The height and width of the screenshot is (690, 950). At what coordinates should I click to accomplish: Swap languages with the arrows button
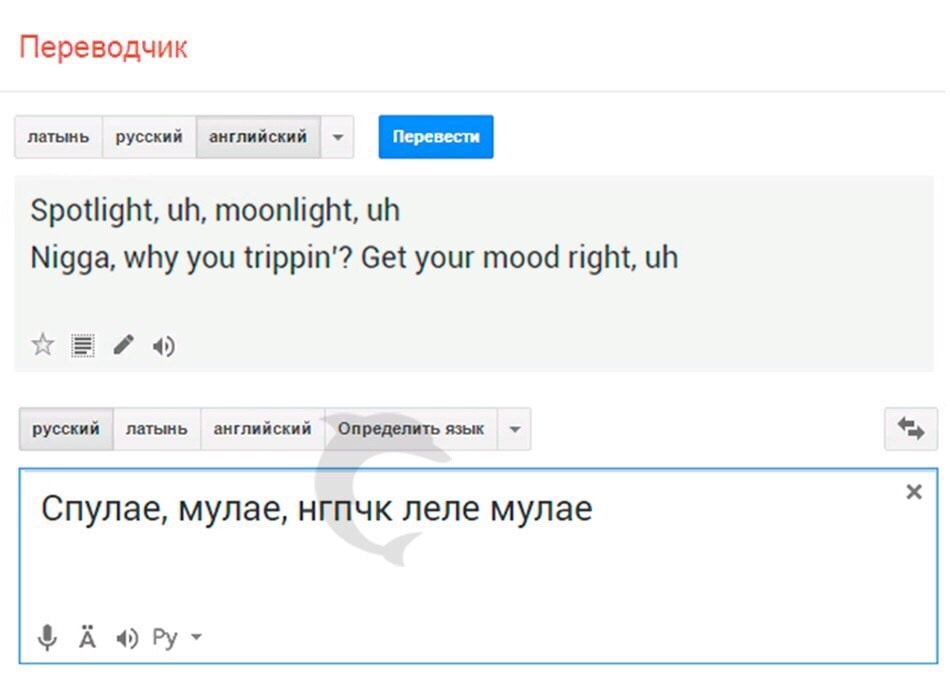(x=910, y=429)
